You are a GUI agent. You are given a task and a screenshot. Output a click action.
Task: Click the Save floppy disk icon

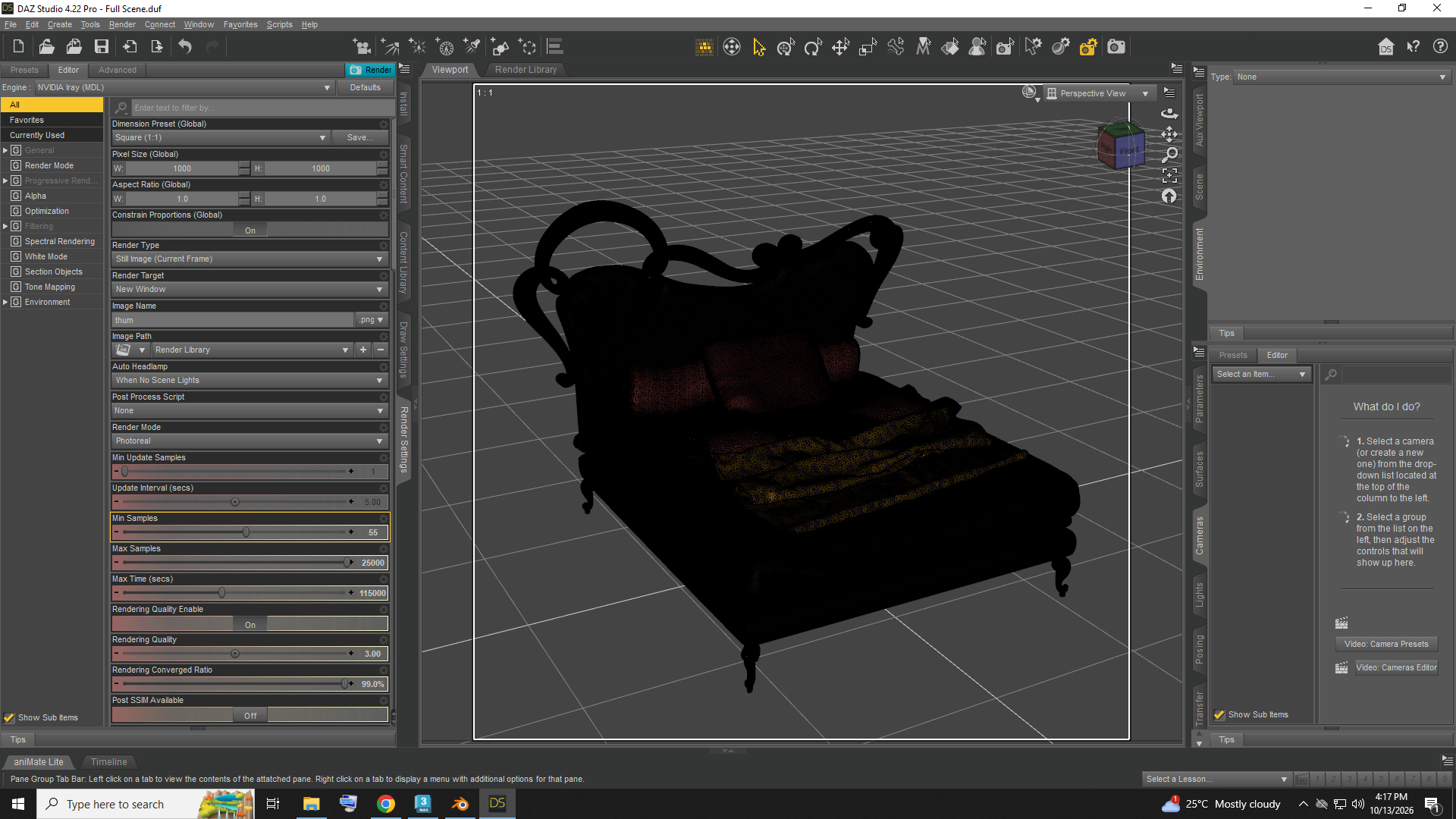point(102,47)
